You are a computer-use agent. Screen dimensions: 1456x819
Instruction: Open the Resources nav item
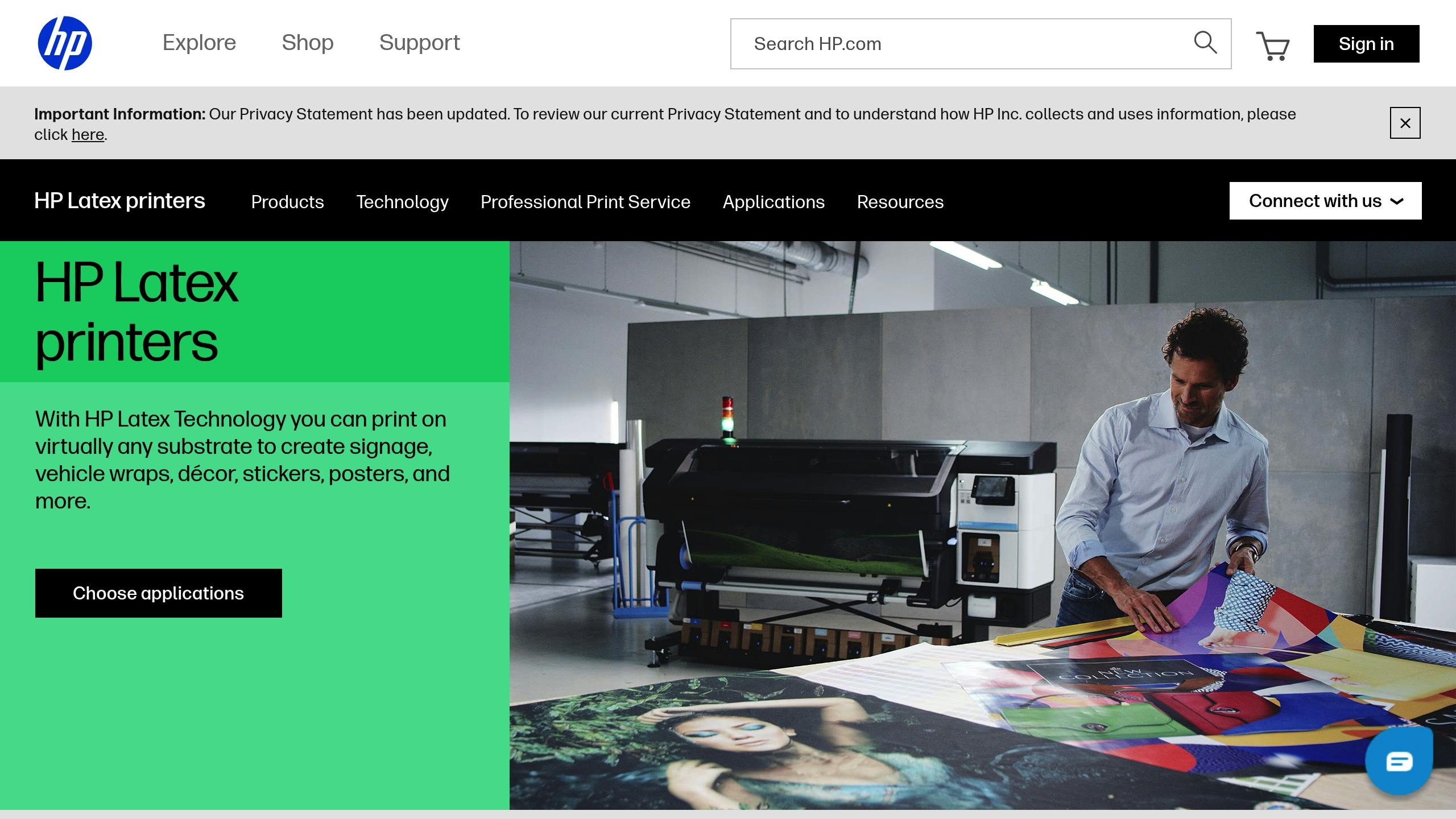(x=900, y=202)
